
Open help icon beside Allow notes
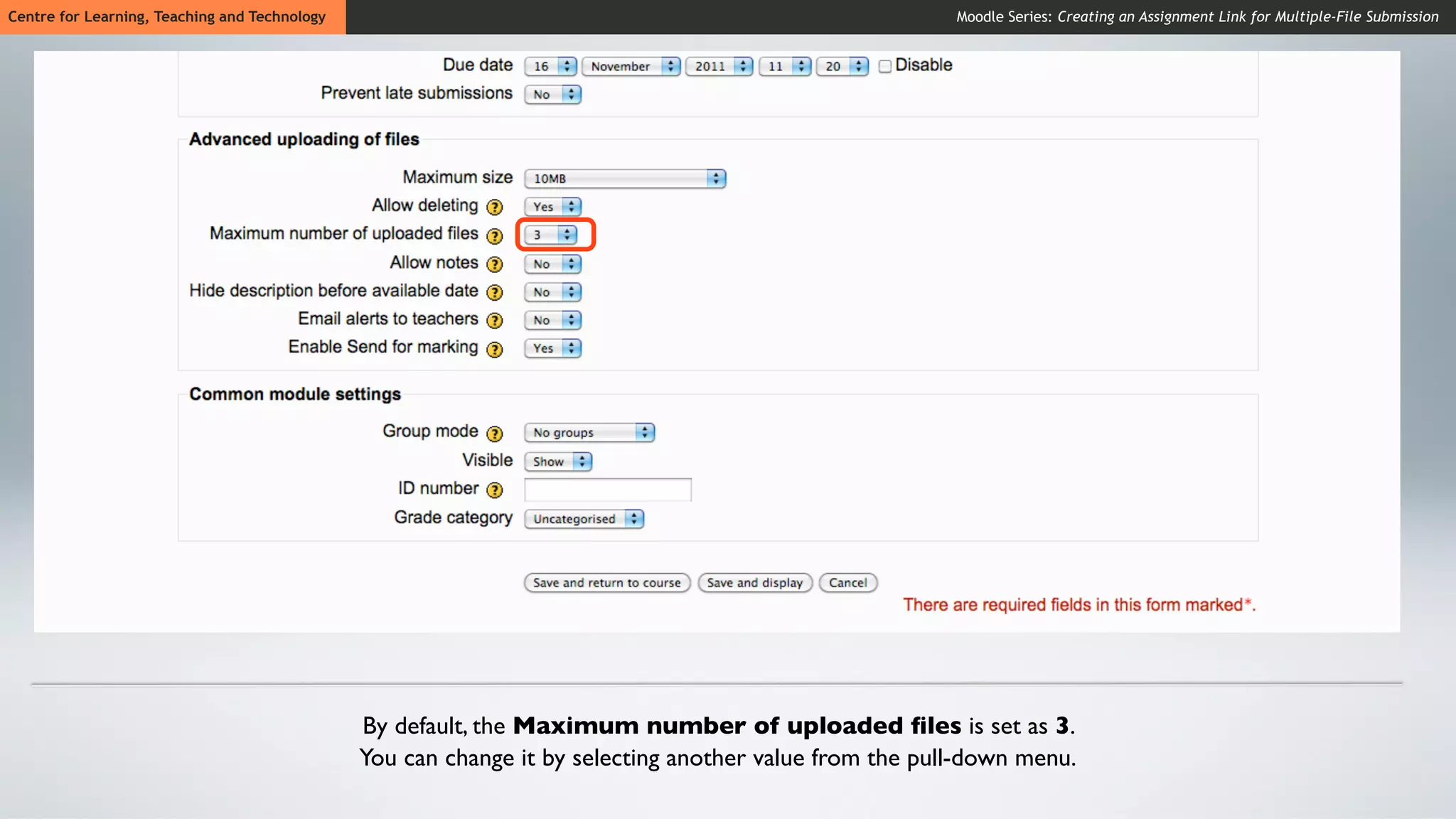pos(494,264)
